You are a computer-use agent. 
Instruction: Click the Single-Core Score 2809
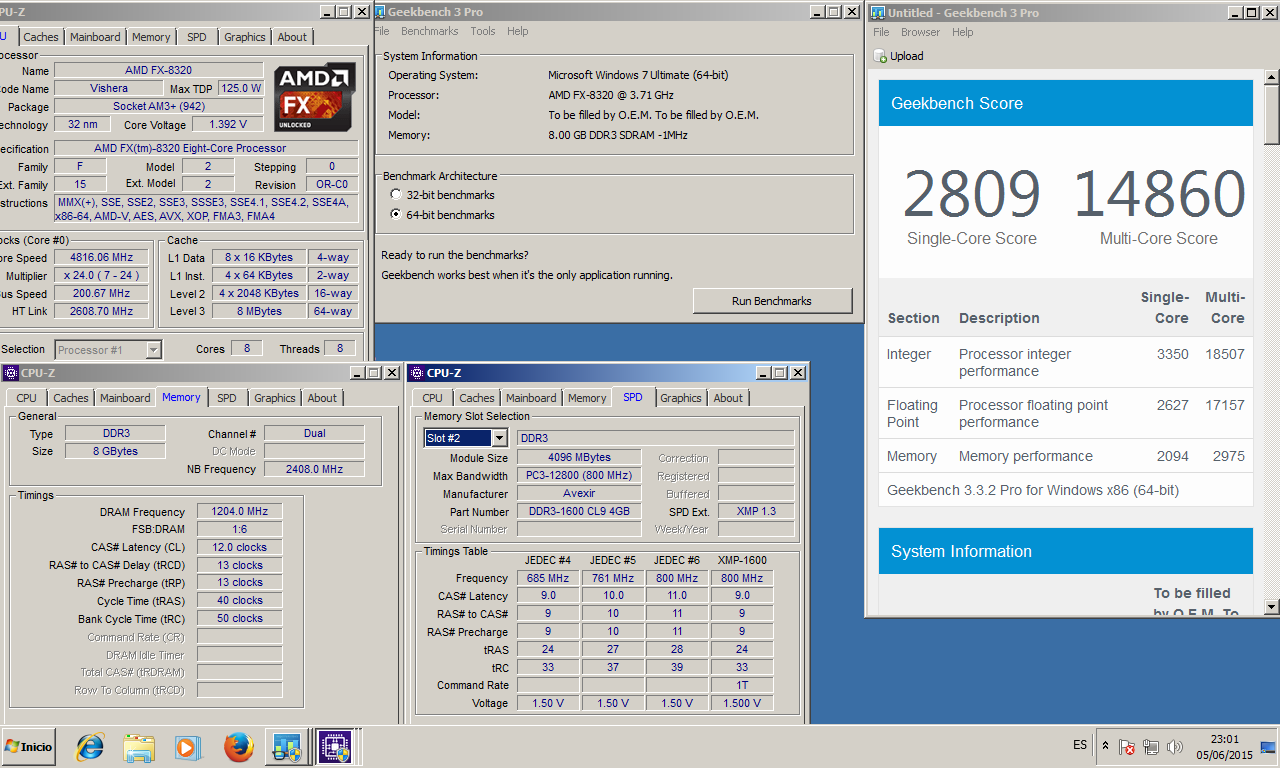[x=972, y=195]
